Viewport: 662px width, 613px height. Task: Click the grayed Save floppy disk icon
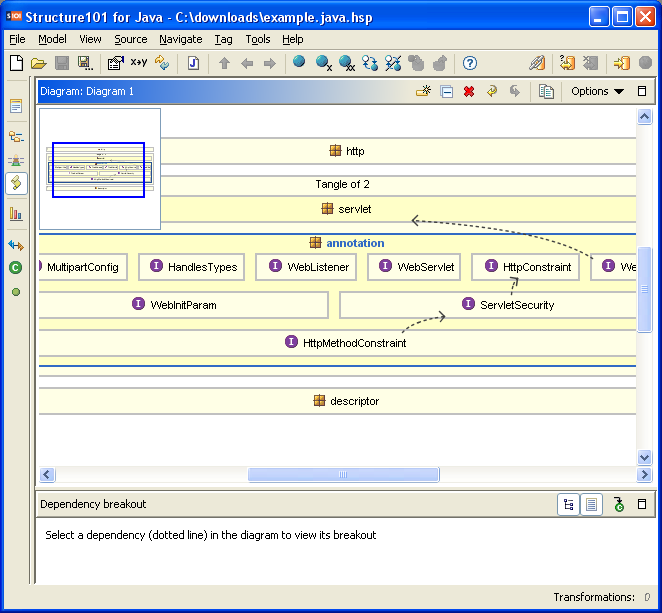pyautogui.click(x=62, y=63)
